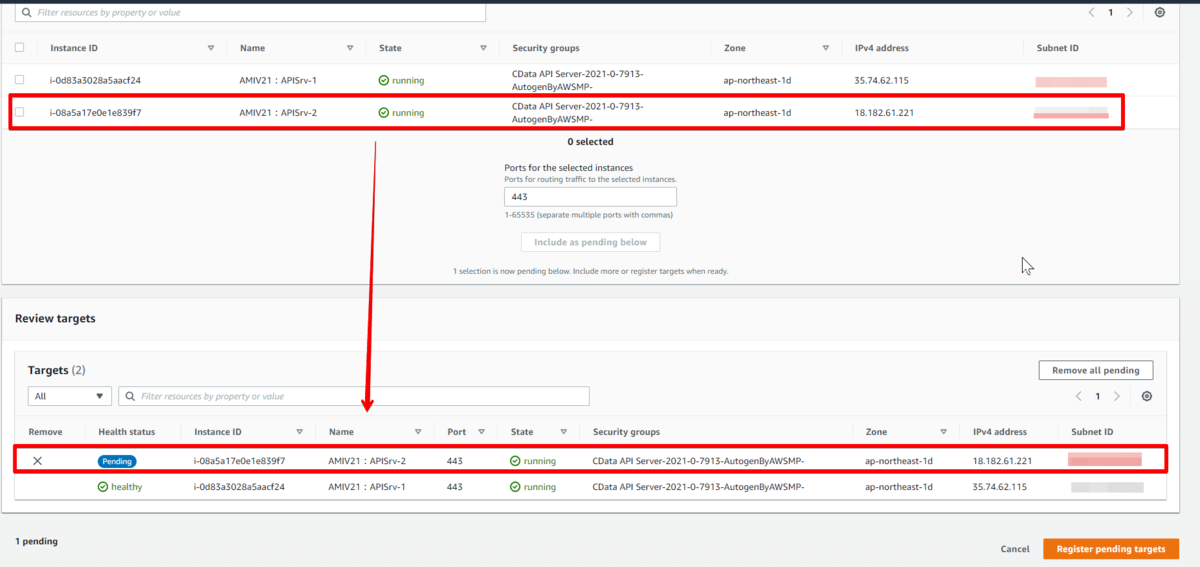Focus the top filter resources search field
The image size is (1200, 567).
coord(250,13)
